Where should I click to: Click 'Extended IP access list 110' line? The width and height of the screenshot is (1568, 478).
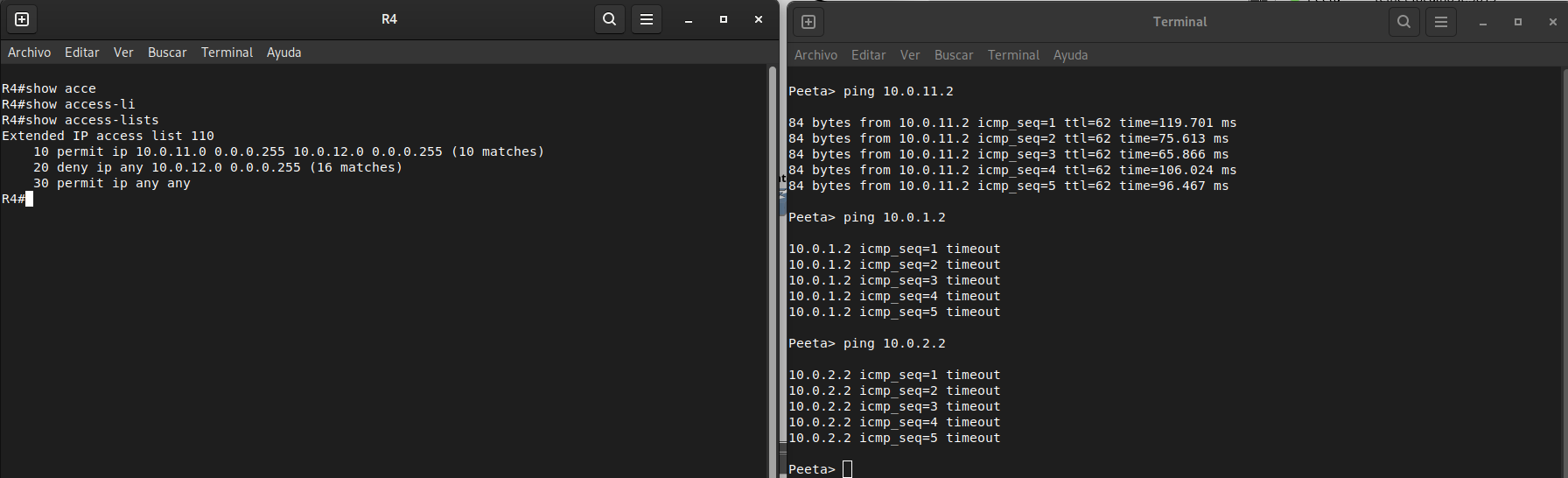108,136
